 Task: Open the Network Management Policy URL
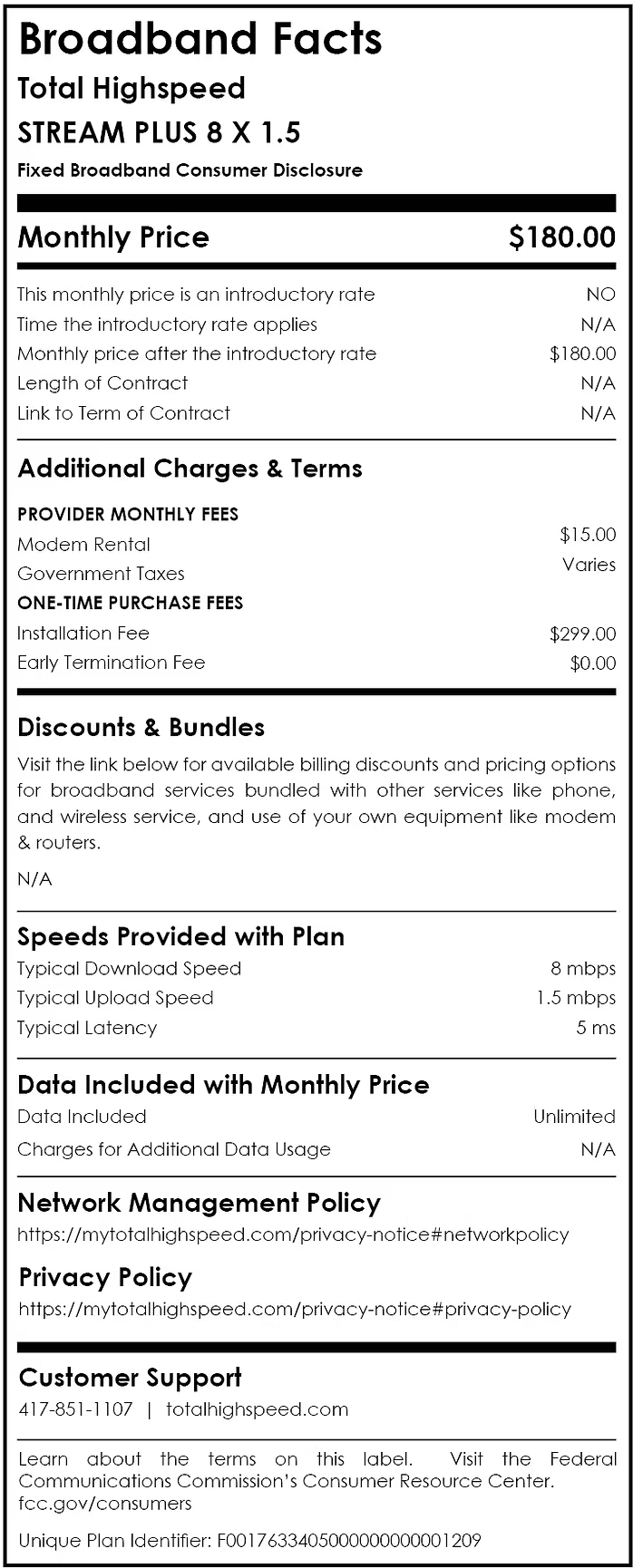tap(293, 1234)
